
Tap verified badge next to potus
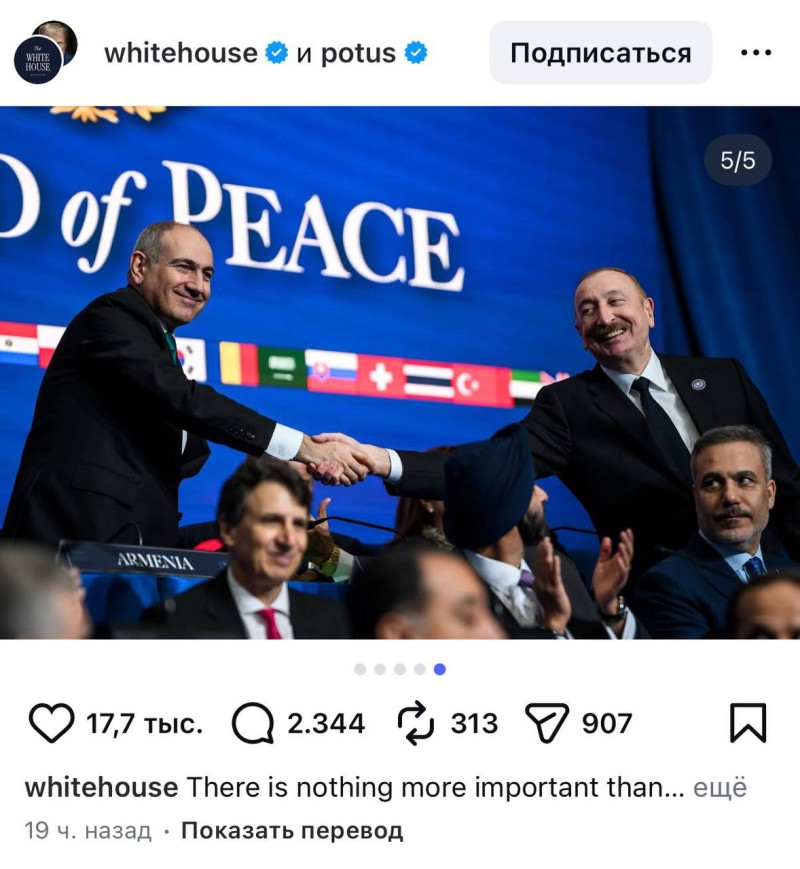pos(415,53)
